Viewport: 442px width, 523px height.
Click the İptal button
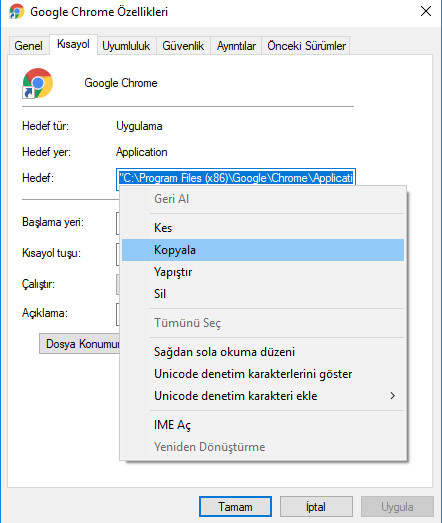pos(316,507)
